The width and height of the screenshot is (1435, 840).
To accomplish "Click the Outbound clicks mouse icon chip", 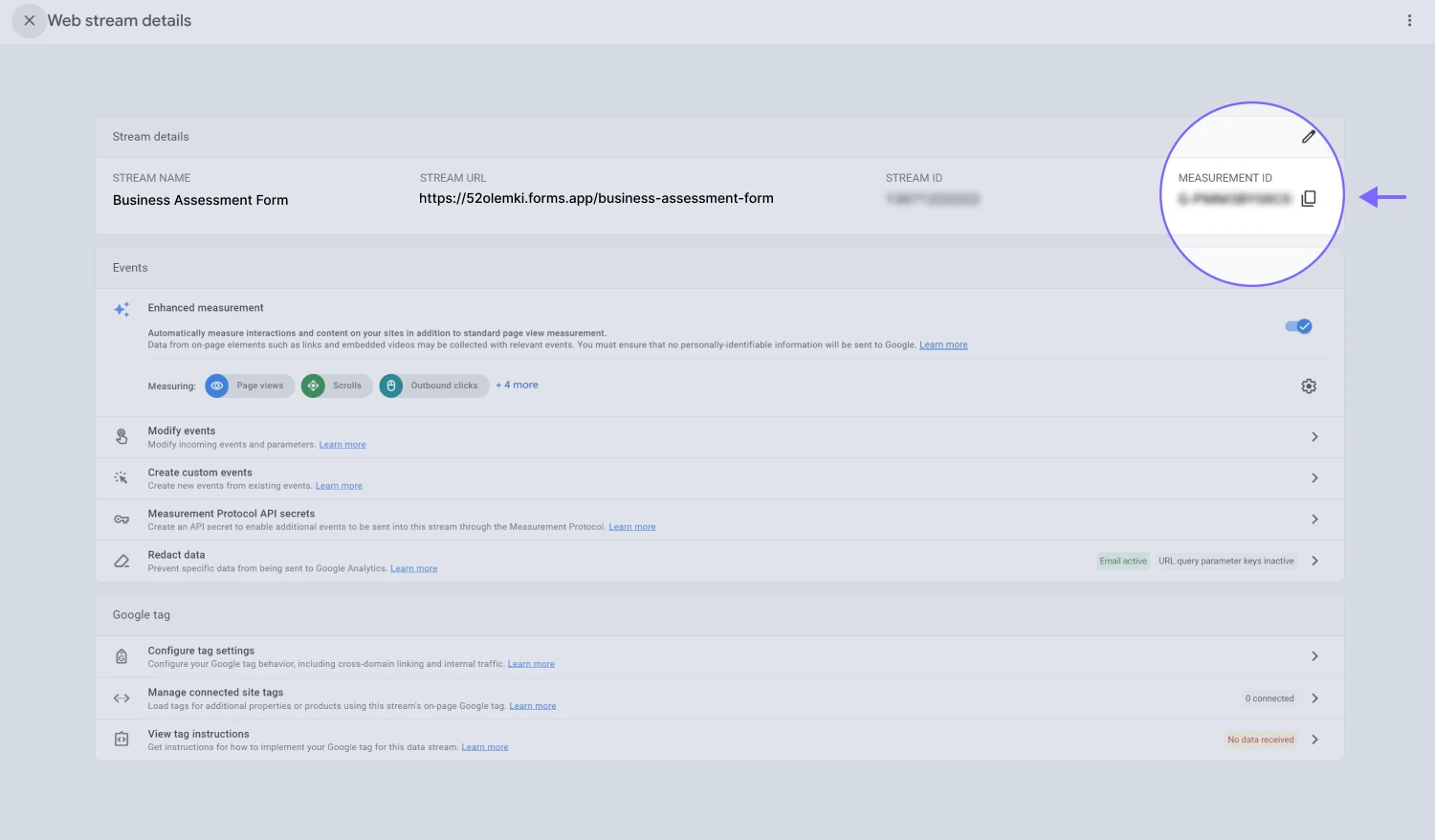I will point(391,386).
